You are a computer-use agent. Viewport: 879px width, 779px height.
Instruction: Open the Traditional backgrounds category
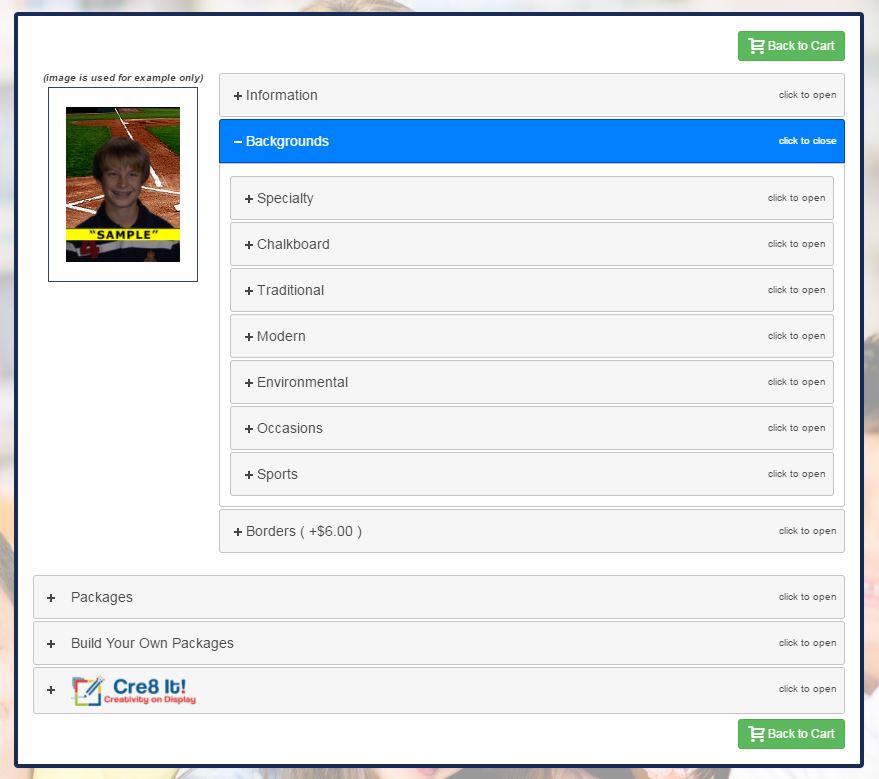(x=290, y=291)
